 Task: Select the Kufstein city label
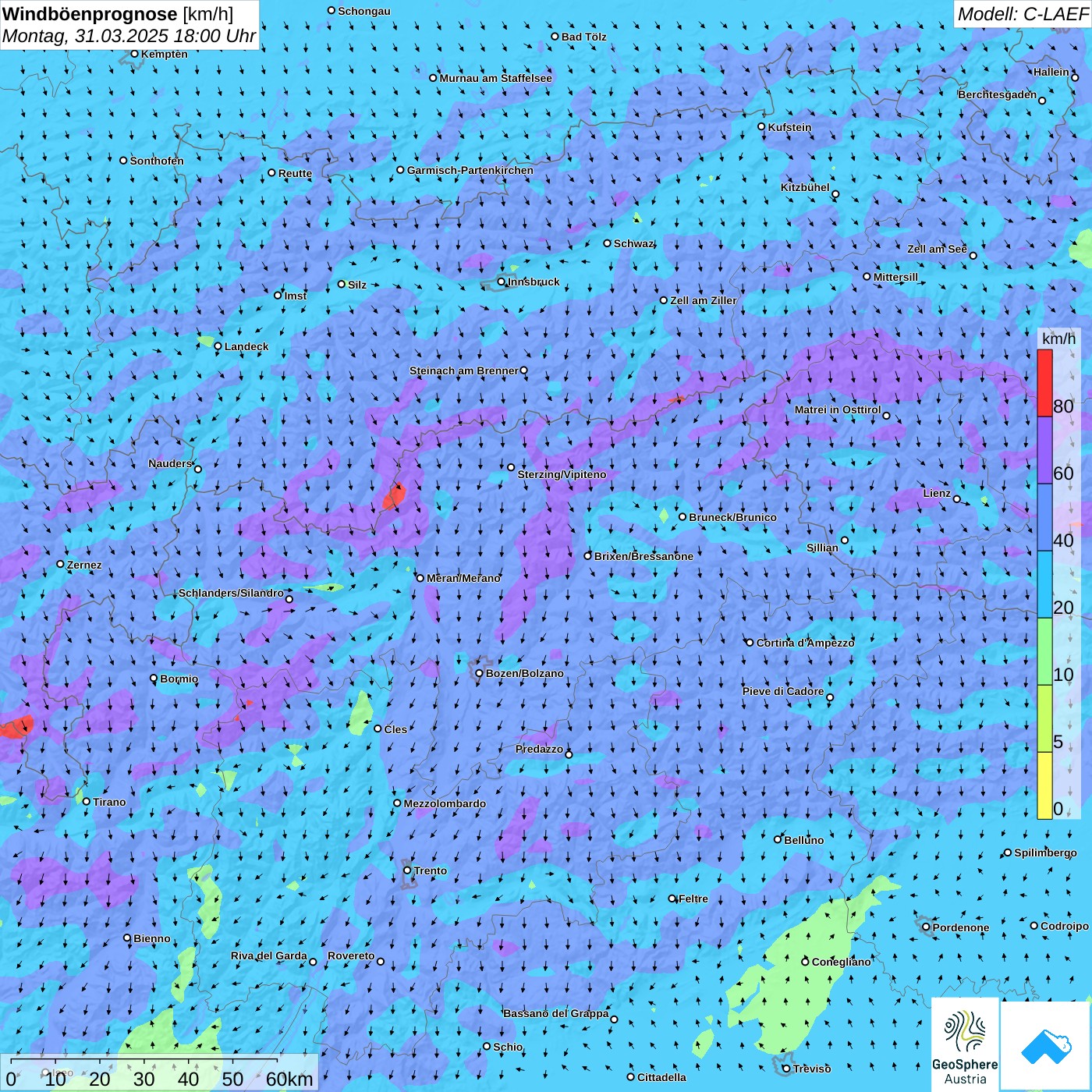[x=789, y=127]
